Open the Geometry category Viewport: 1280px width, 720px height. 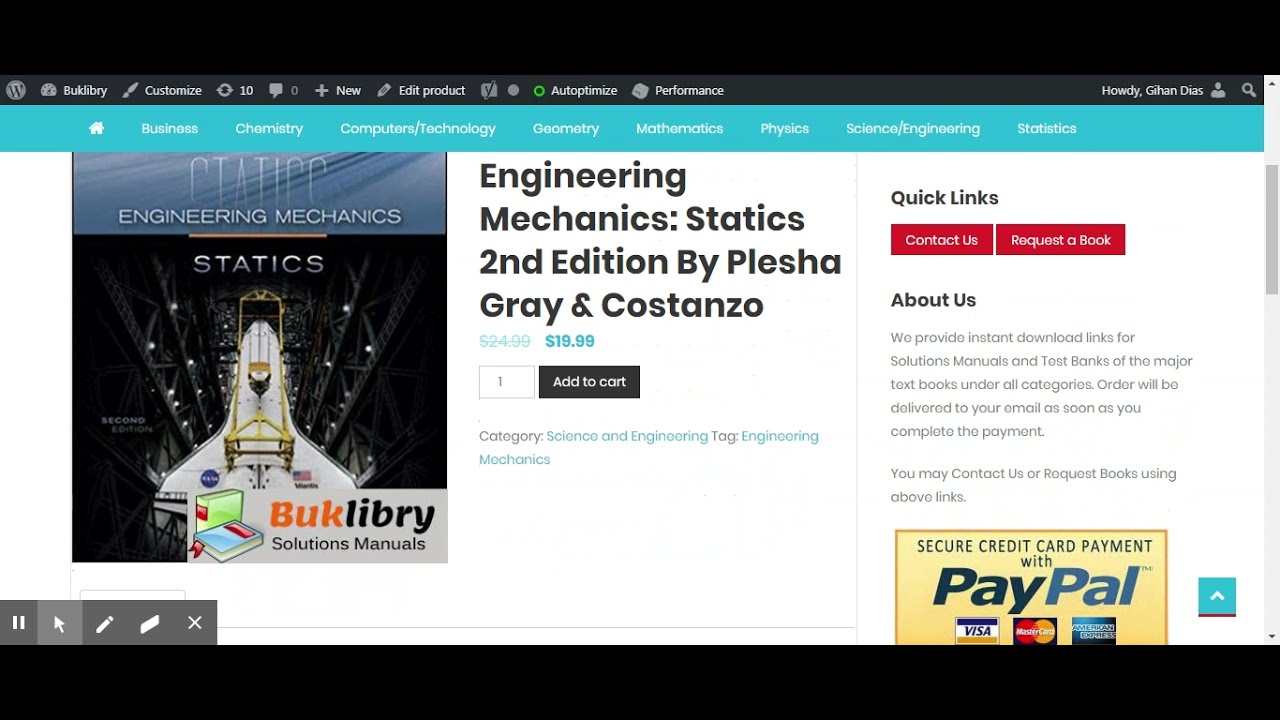click(566, 128)
